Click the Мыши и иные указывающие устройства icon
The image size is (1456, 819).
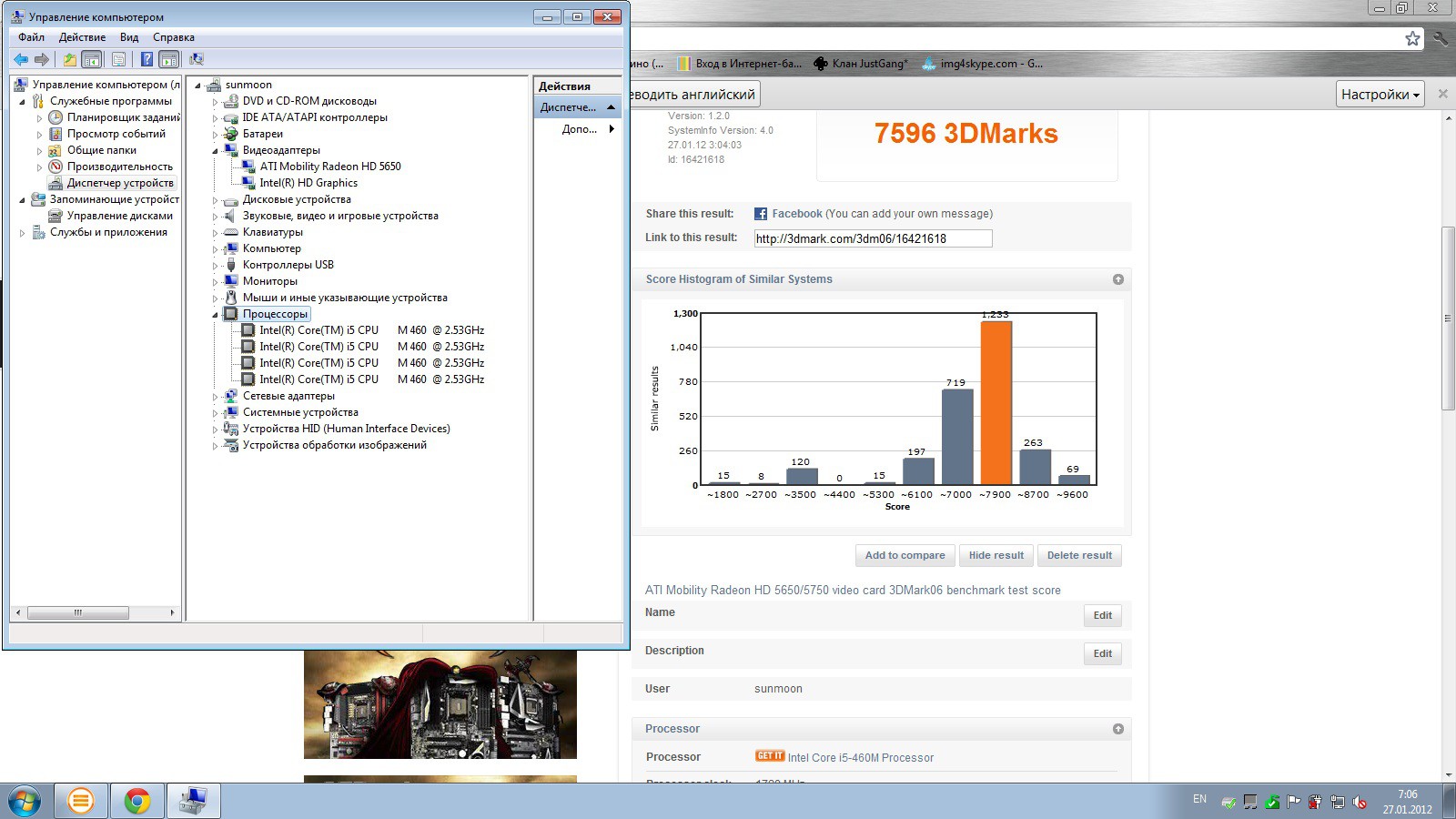[231, 298]
